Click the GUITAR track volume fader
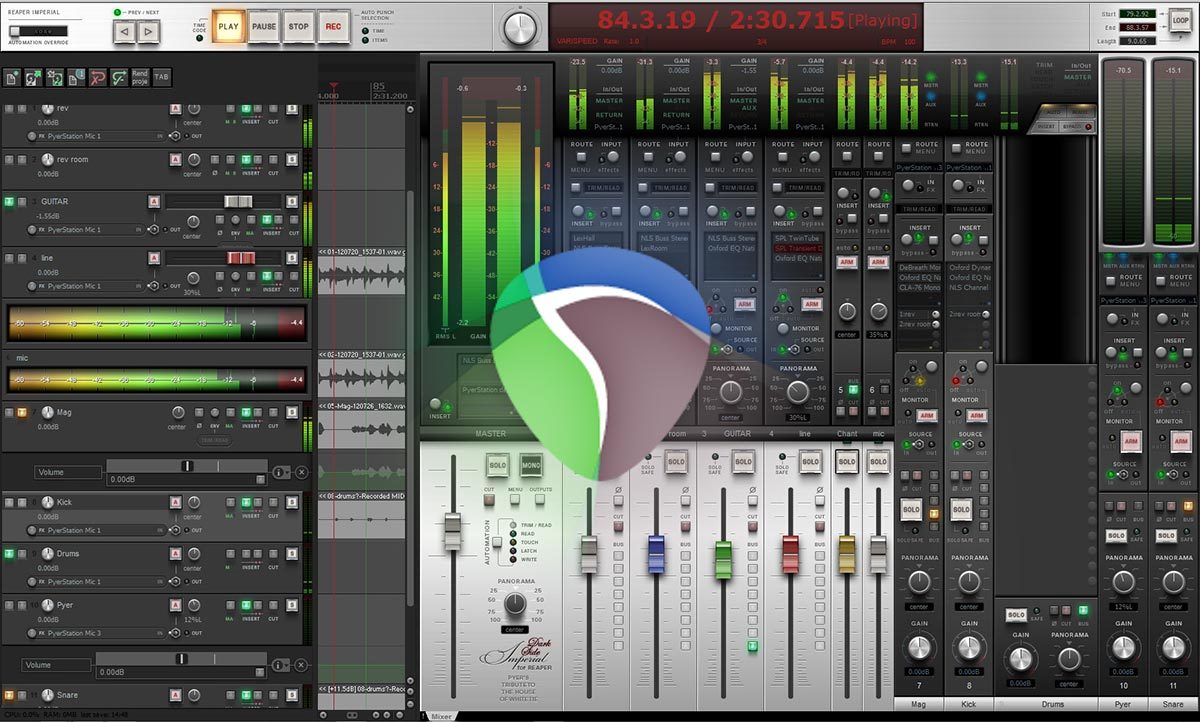This screenshot has width=1200, height=722. (x=238, y=201)
